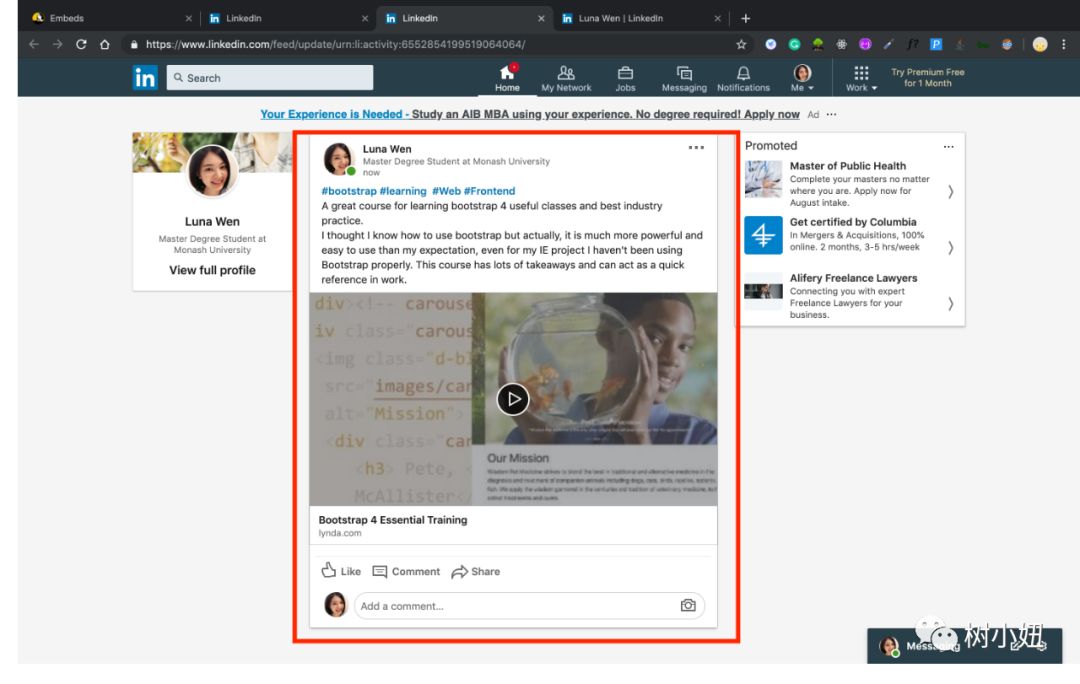Bookmark page with the star icon
Screen dimensions: 1080x684
tap(741, 44)
